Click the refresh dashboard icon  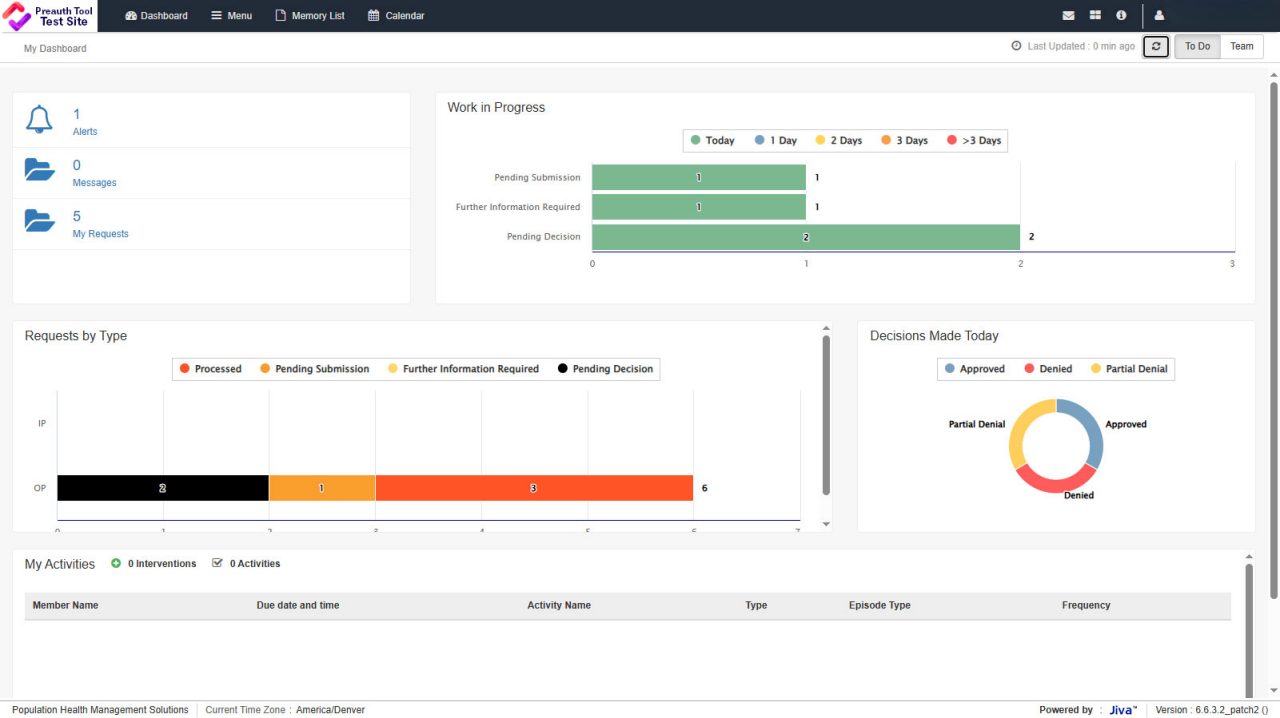[1155, 46]
